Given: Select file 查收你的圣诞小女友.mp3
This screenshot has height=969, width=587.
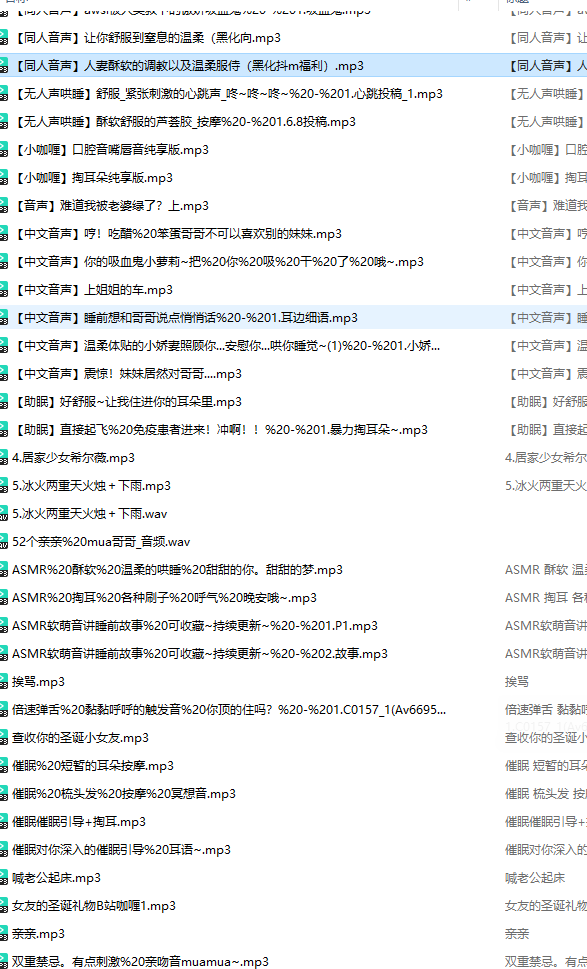Looking at the screenshot, I should 80,738.
